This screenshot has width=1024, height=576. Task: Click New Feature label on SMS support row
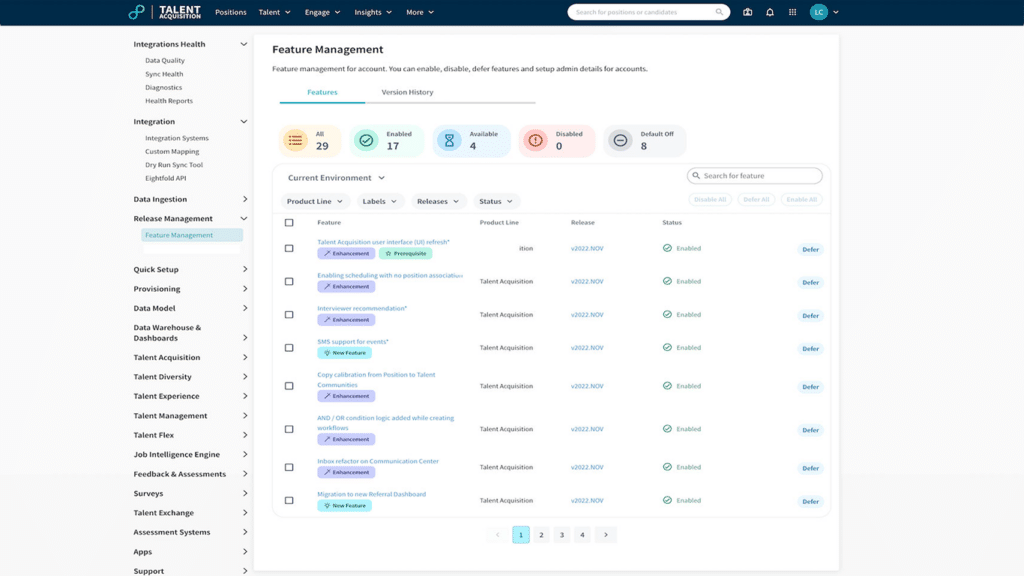tap(345, 353)
